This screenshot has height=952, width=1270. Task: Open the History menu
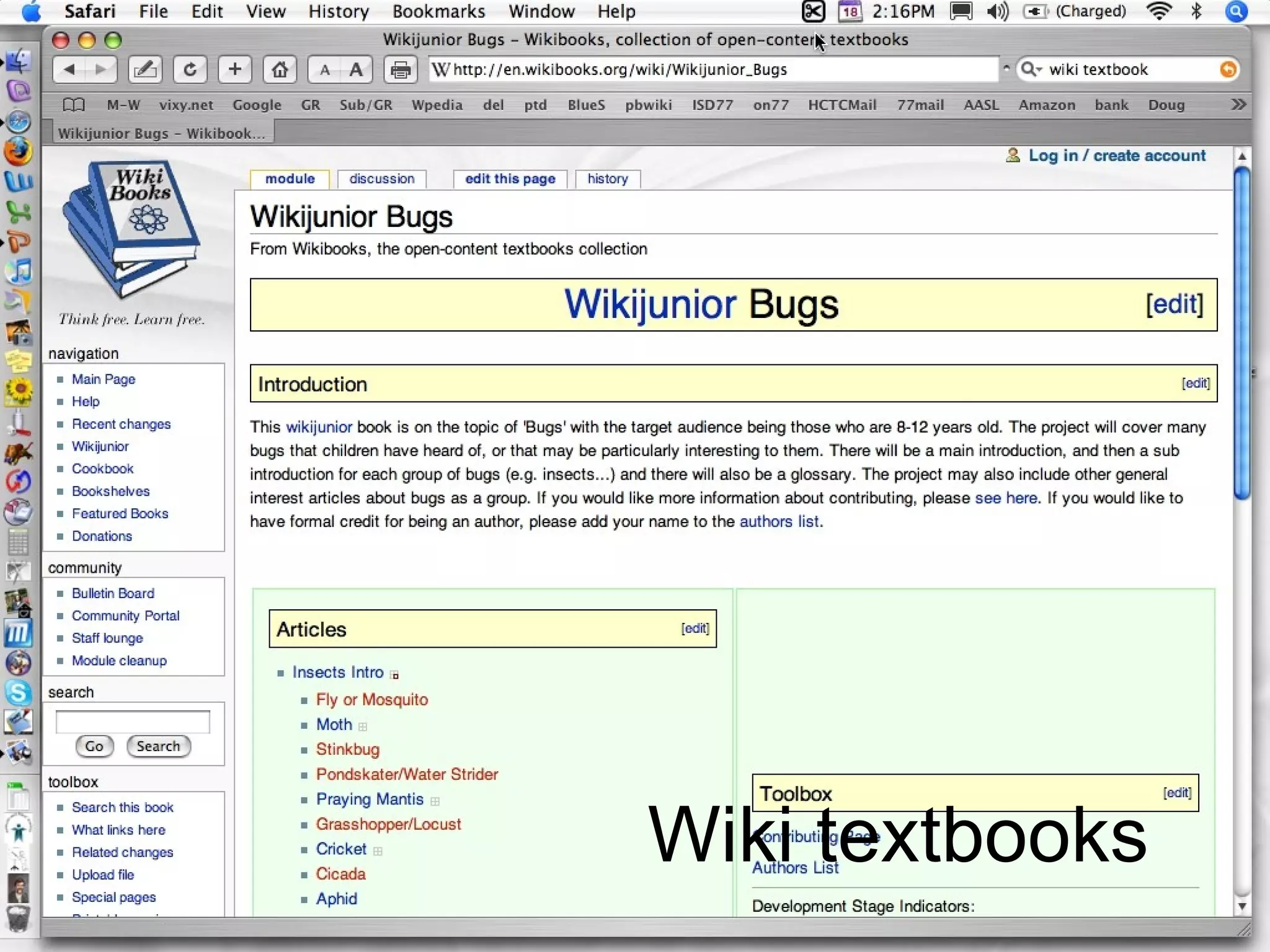coord(339,11)
